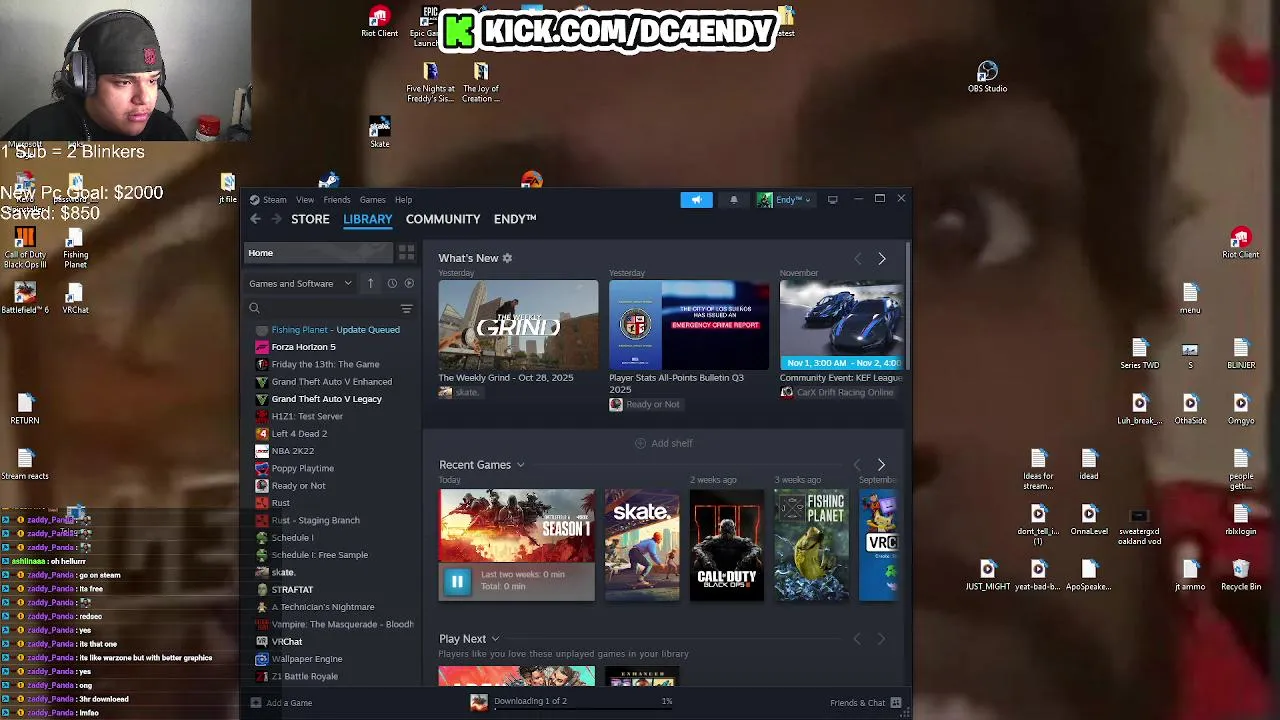Open the Steam announcements megaphone icon
Viewport: 1280px width, 720px height.
696,200
